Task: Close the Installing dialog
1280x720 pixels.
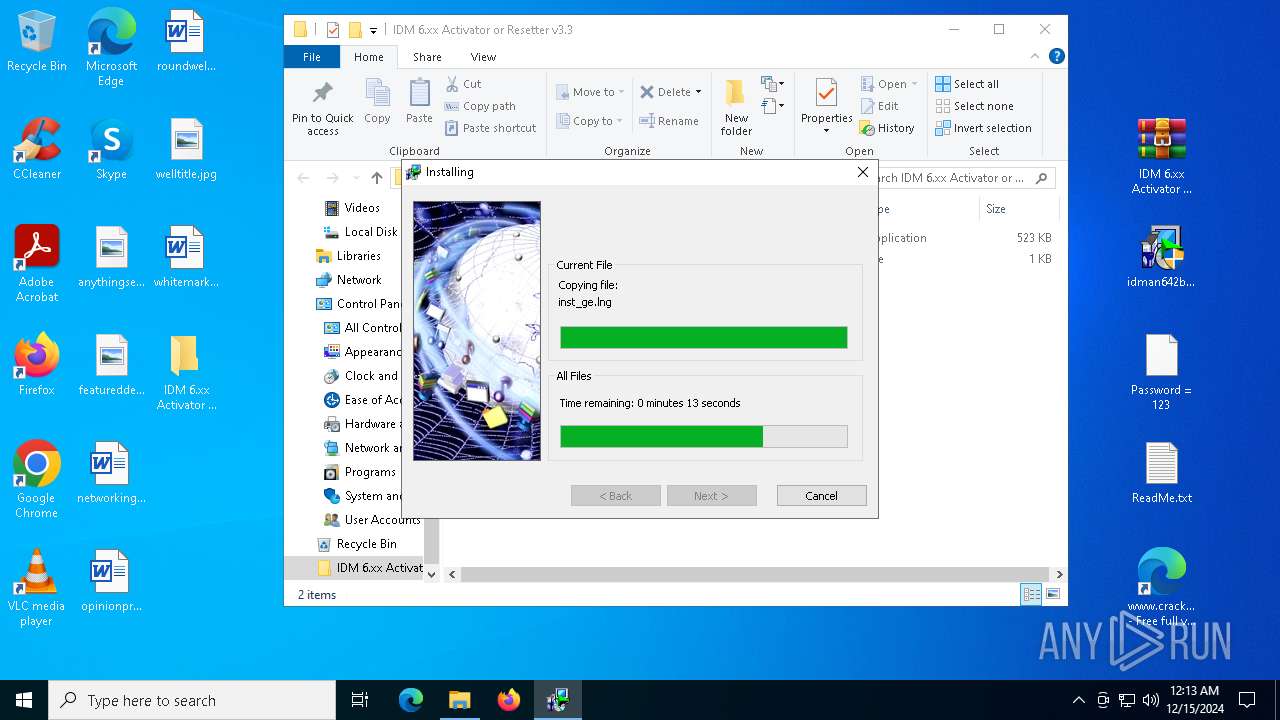Action: (863, 172)
